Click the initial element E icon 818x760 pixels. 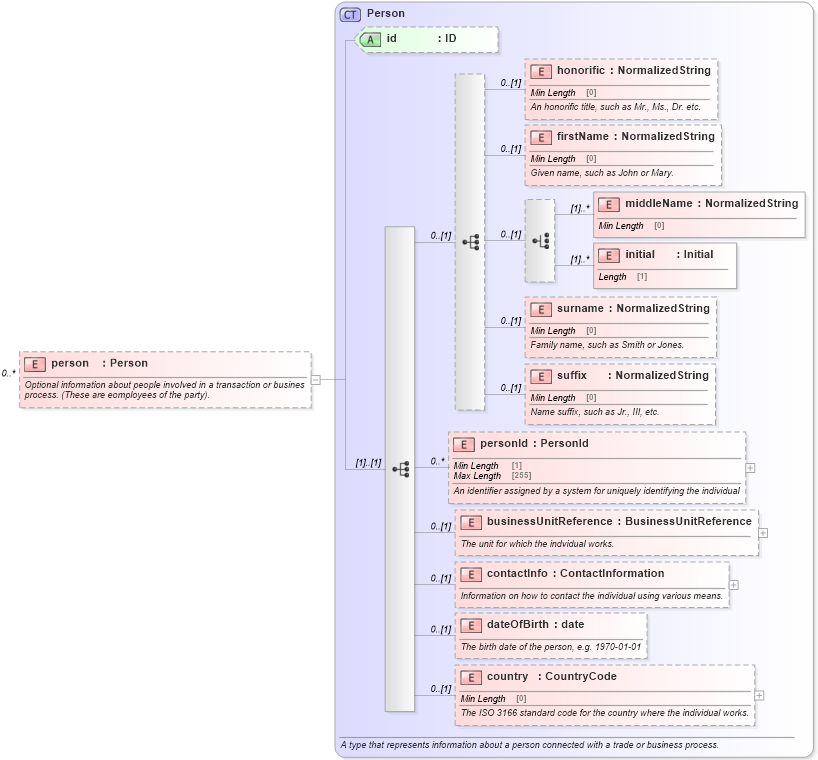pyautogui.click(x=607, y=255)
